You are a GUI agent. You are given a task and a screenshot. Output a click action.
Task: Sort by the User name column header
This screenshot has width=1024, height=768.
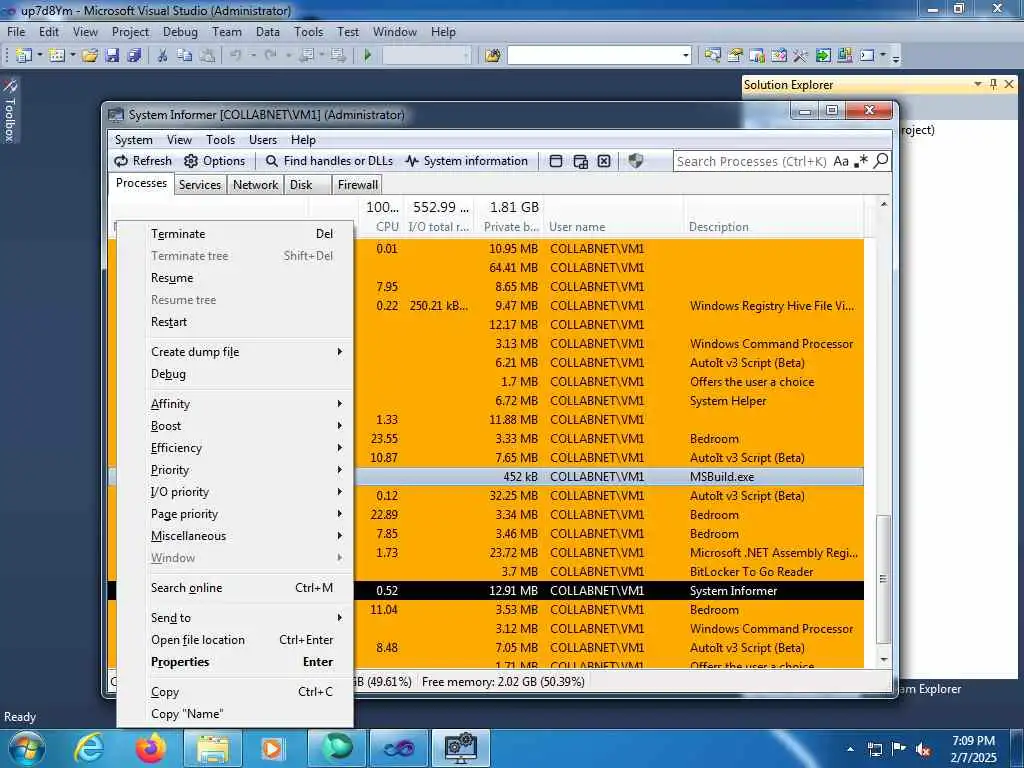tap(577, 227)
